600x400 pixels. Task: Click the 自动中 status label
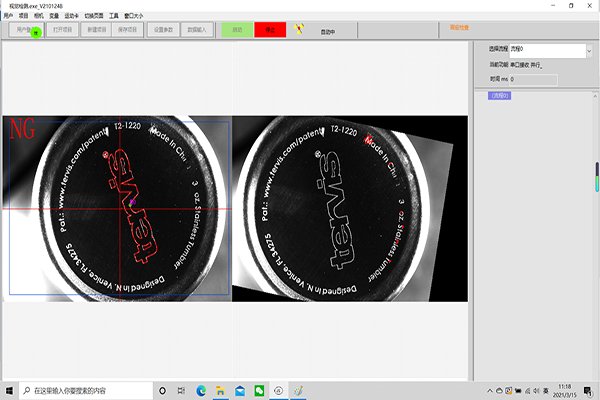pos(328,32)
